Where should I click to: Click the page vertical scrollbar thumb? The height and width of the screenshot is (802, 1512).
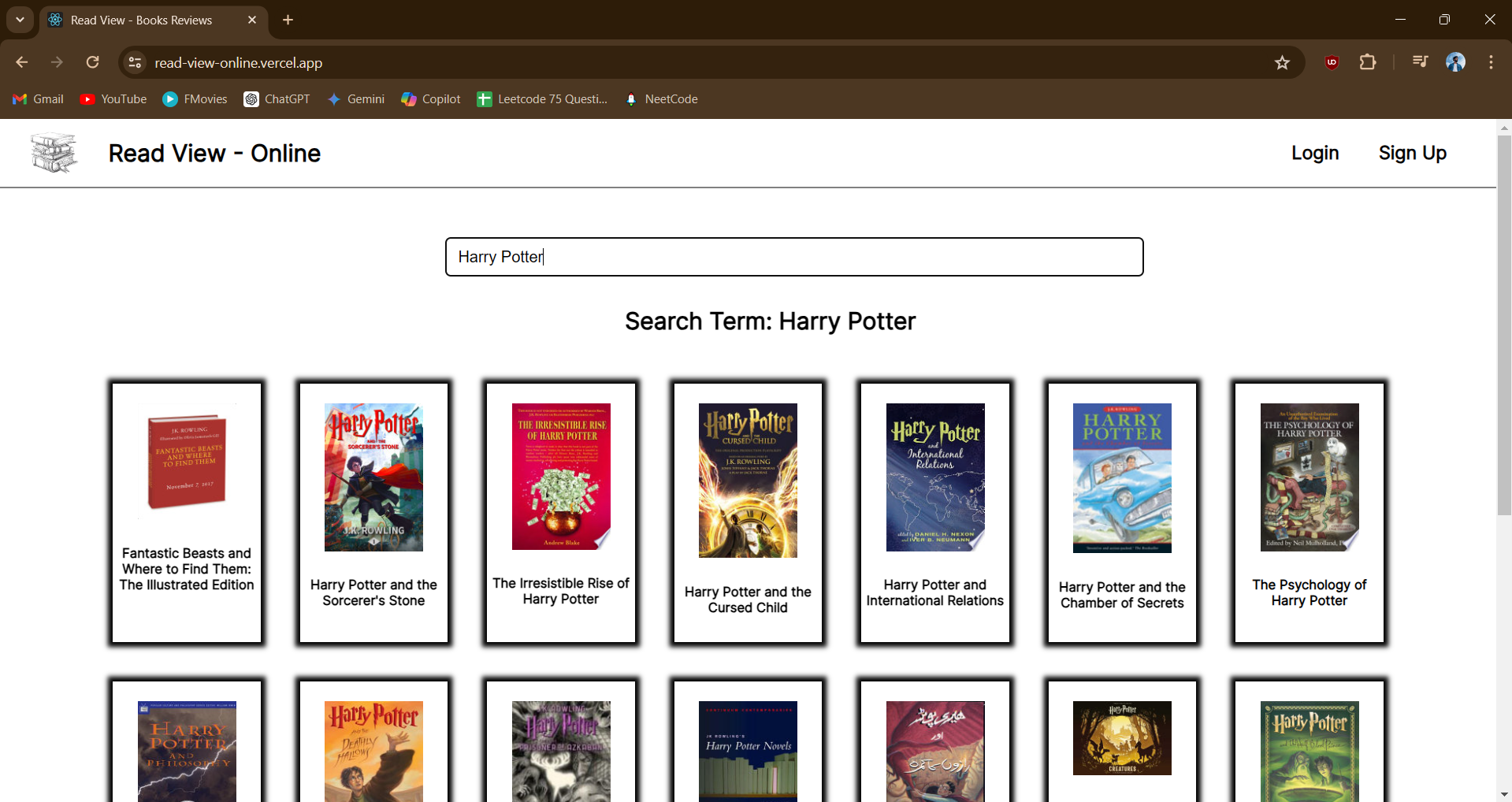[x=1504, y=325]
